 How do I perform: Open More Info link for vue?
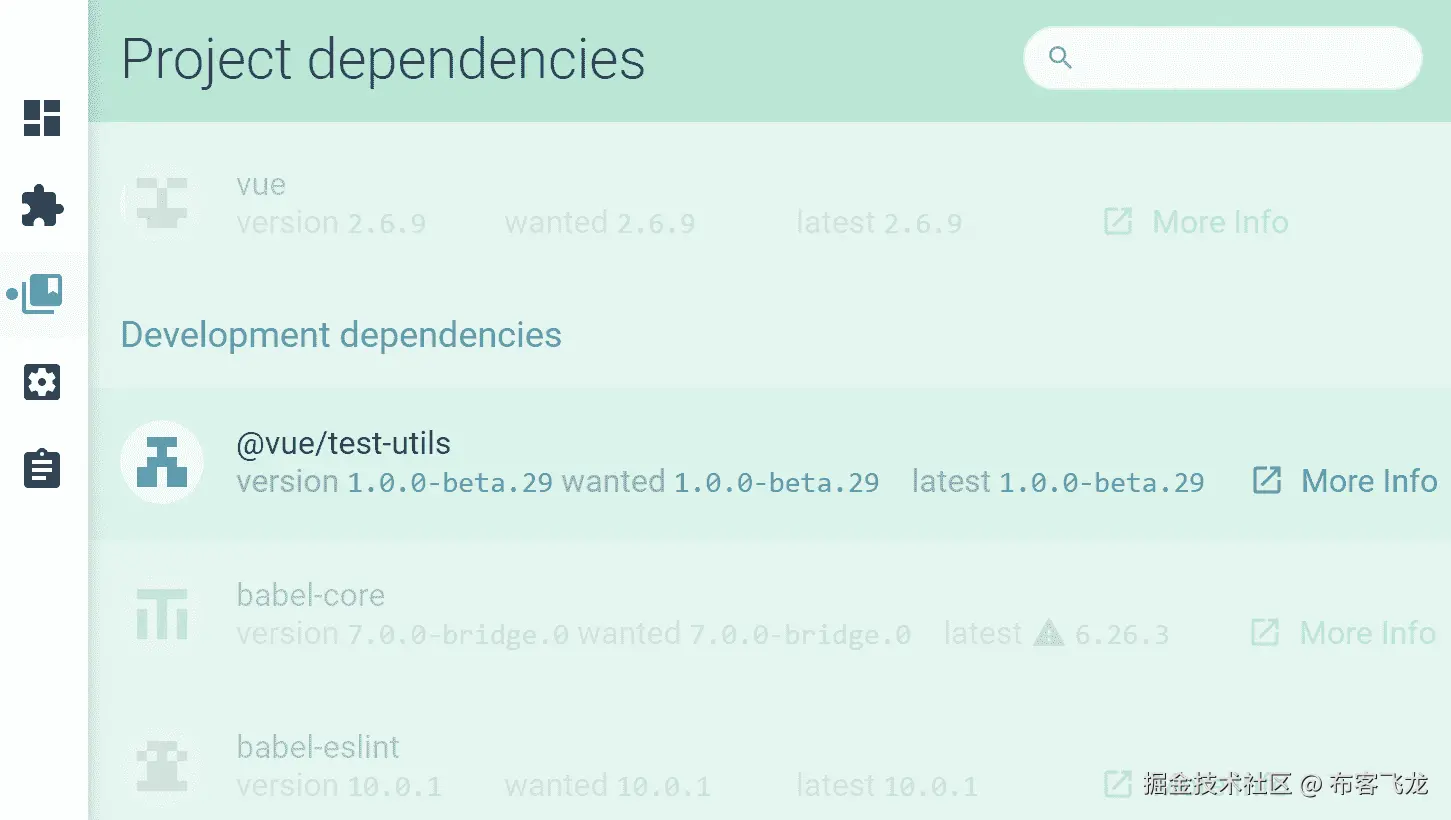(1220, 222)
